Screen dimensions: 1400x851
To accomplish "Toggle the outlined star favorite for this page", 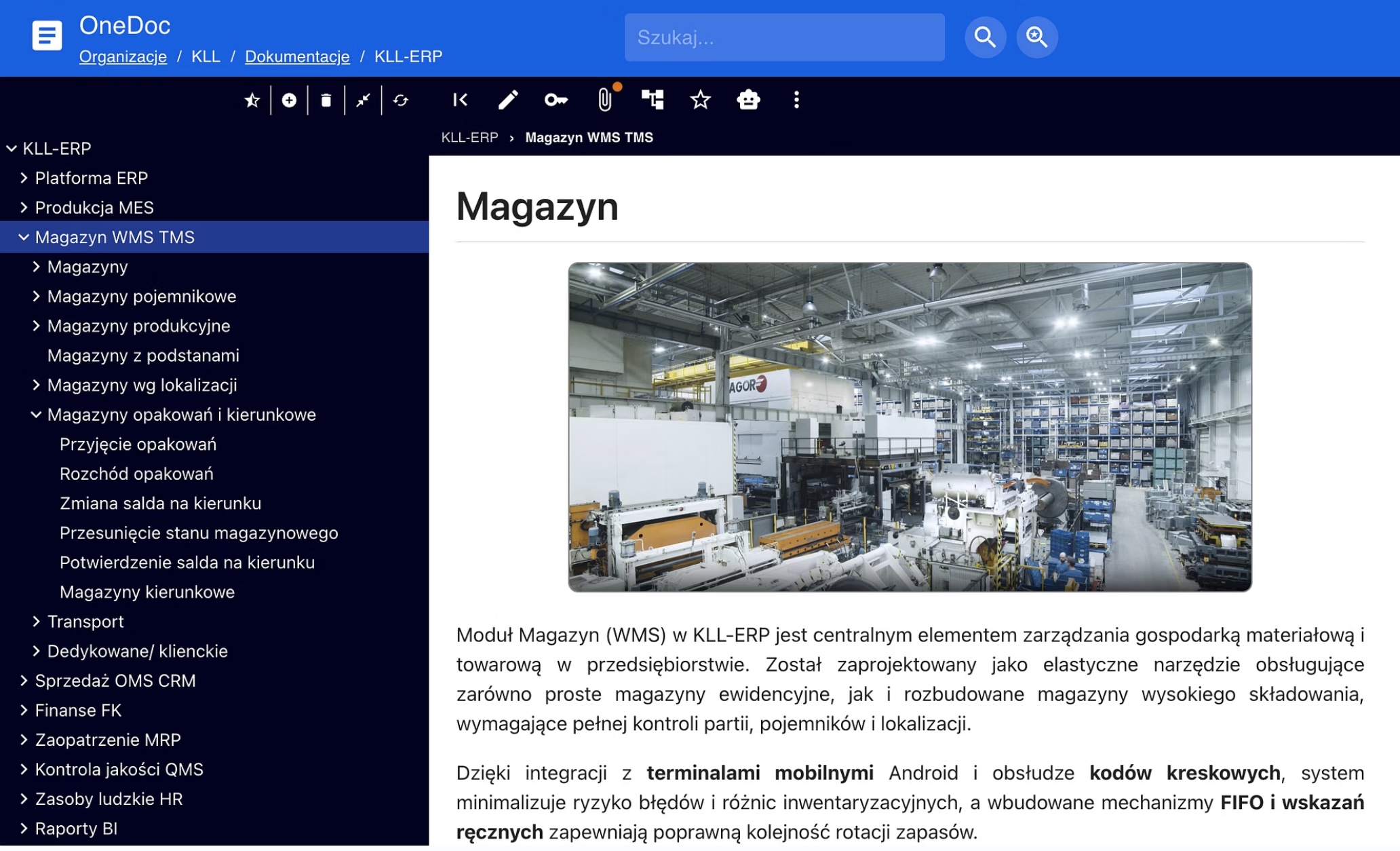I will [x=700, y=100].
